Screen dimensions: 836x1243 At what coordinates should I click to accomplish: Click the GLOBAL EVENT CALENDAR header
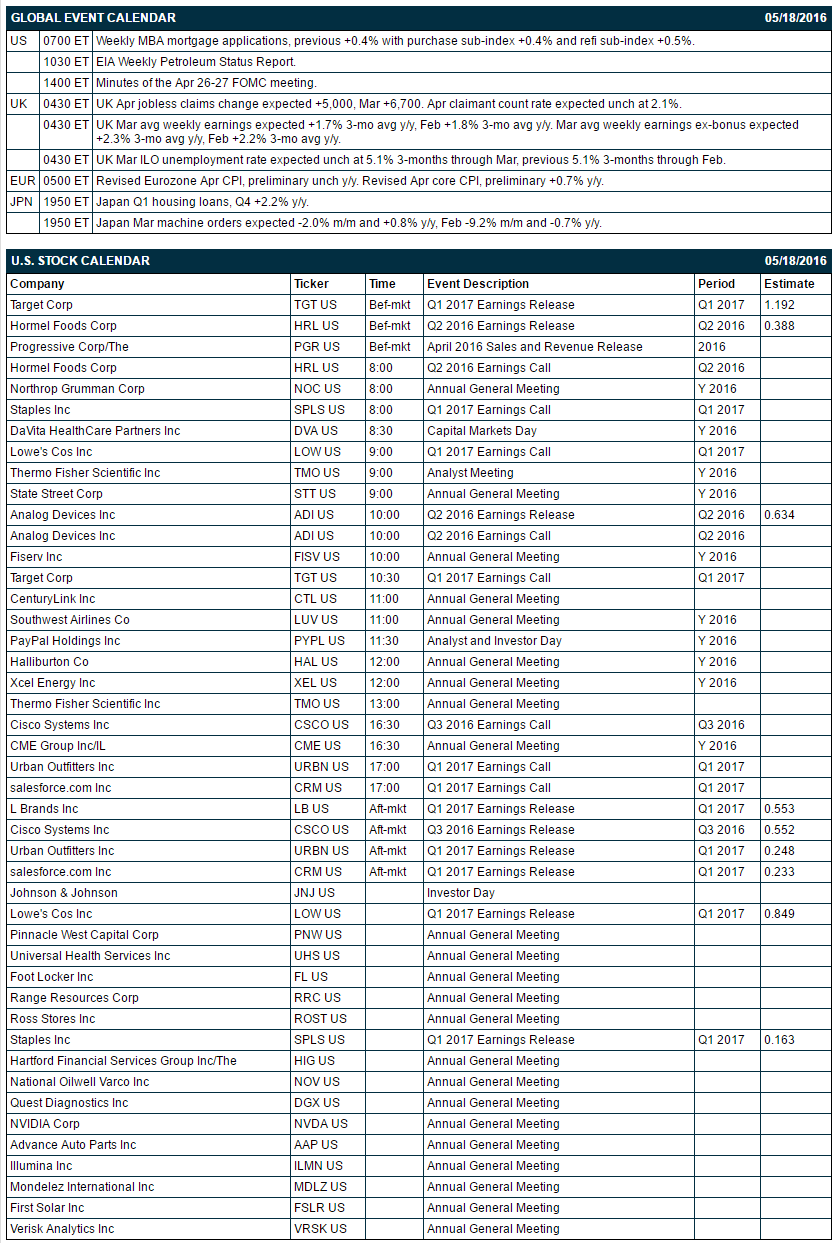click(x=93, y=18)
